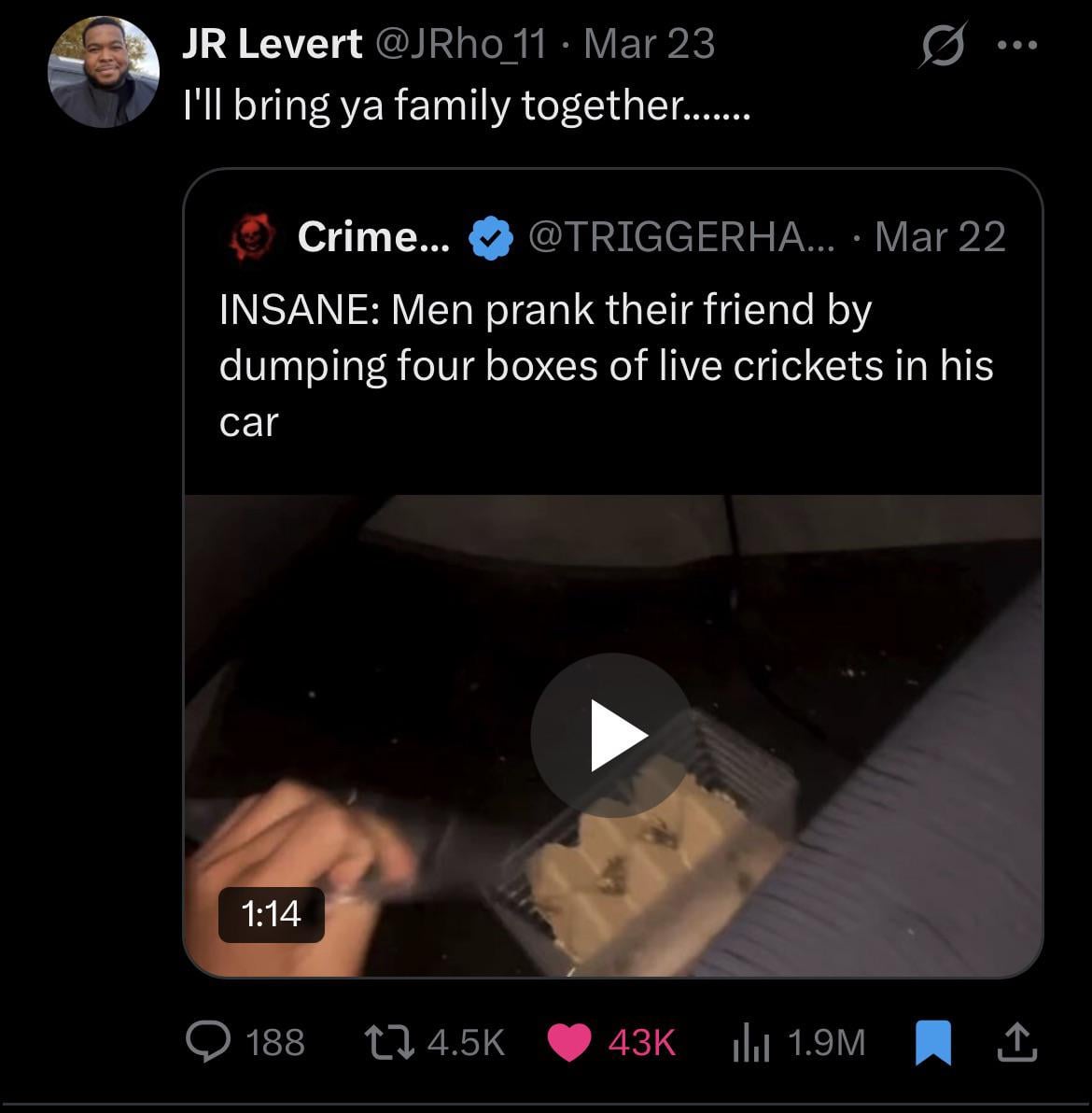Click the @JRho_11 handle
Image resolution: width=1092 pixels, height=1113 pixels.
460,44
